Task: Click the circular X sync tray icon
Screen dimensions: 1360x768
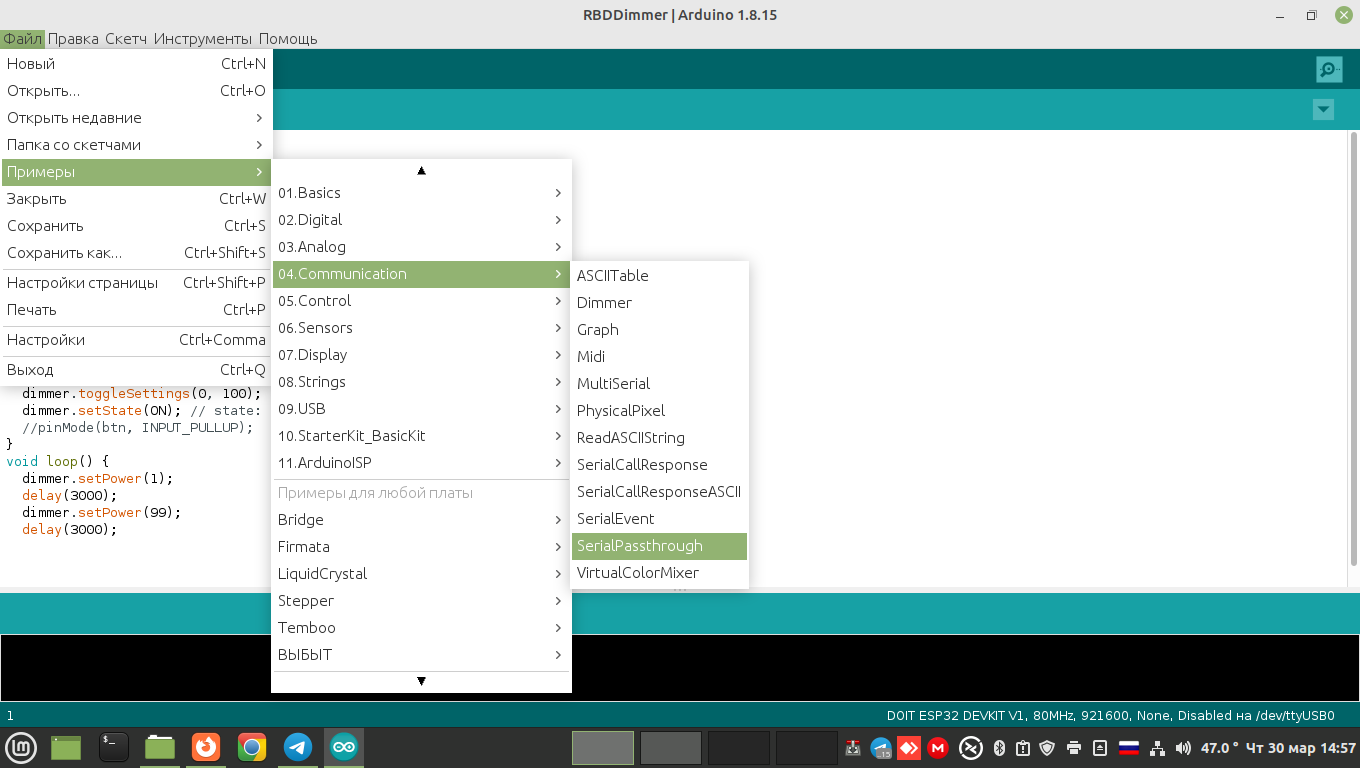Action: tap(969, 747)
